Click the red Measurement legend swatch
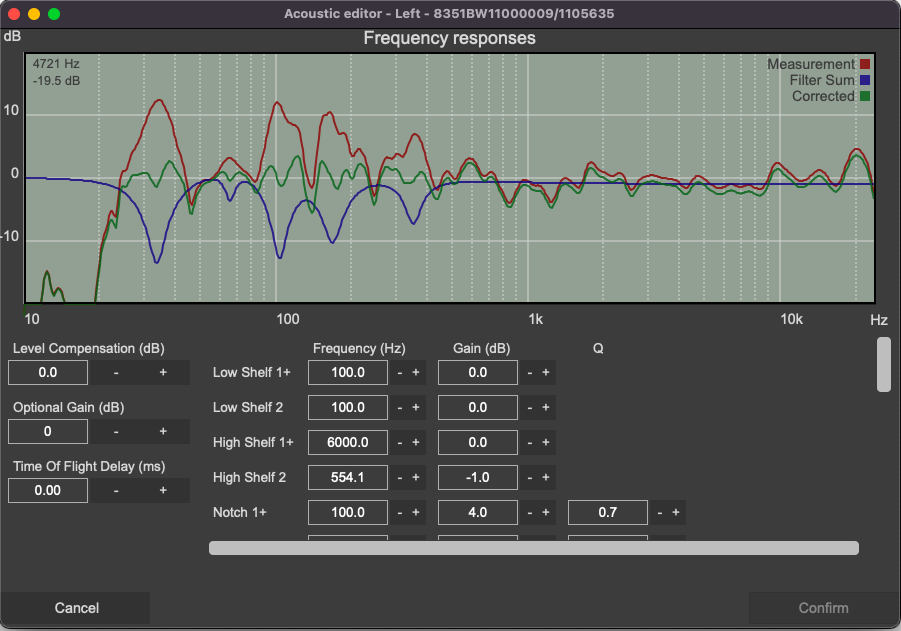 pyautogui.click(x=866, y=64)
